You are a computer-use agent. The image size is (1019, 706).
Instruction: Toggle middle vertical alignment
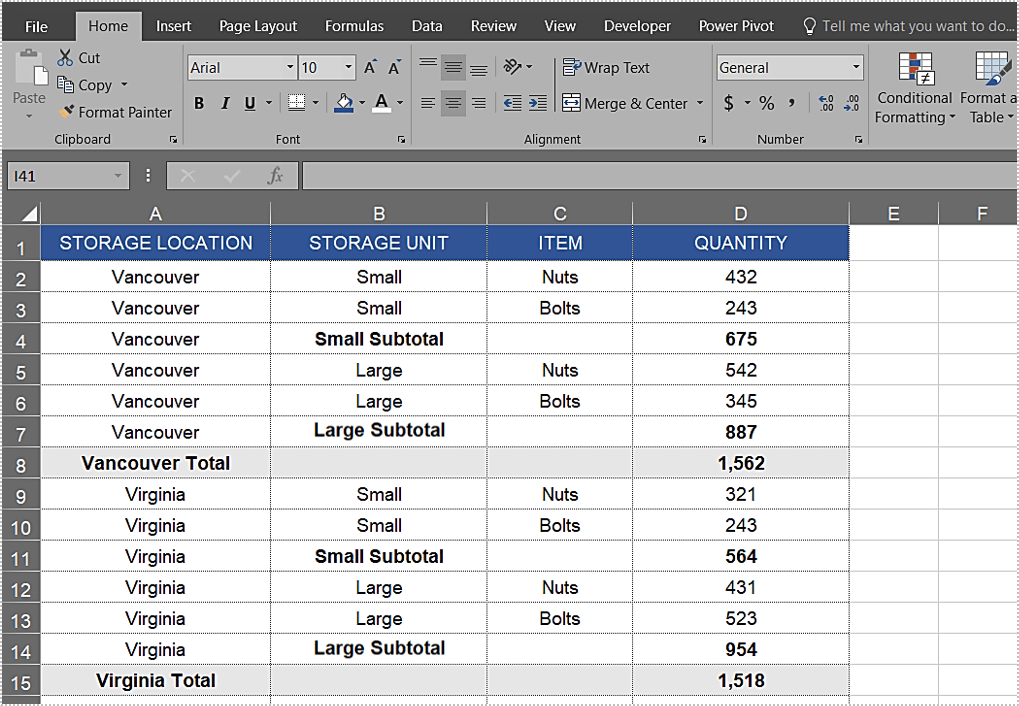(452, 67)
